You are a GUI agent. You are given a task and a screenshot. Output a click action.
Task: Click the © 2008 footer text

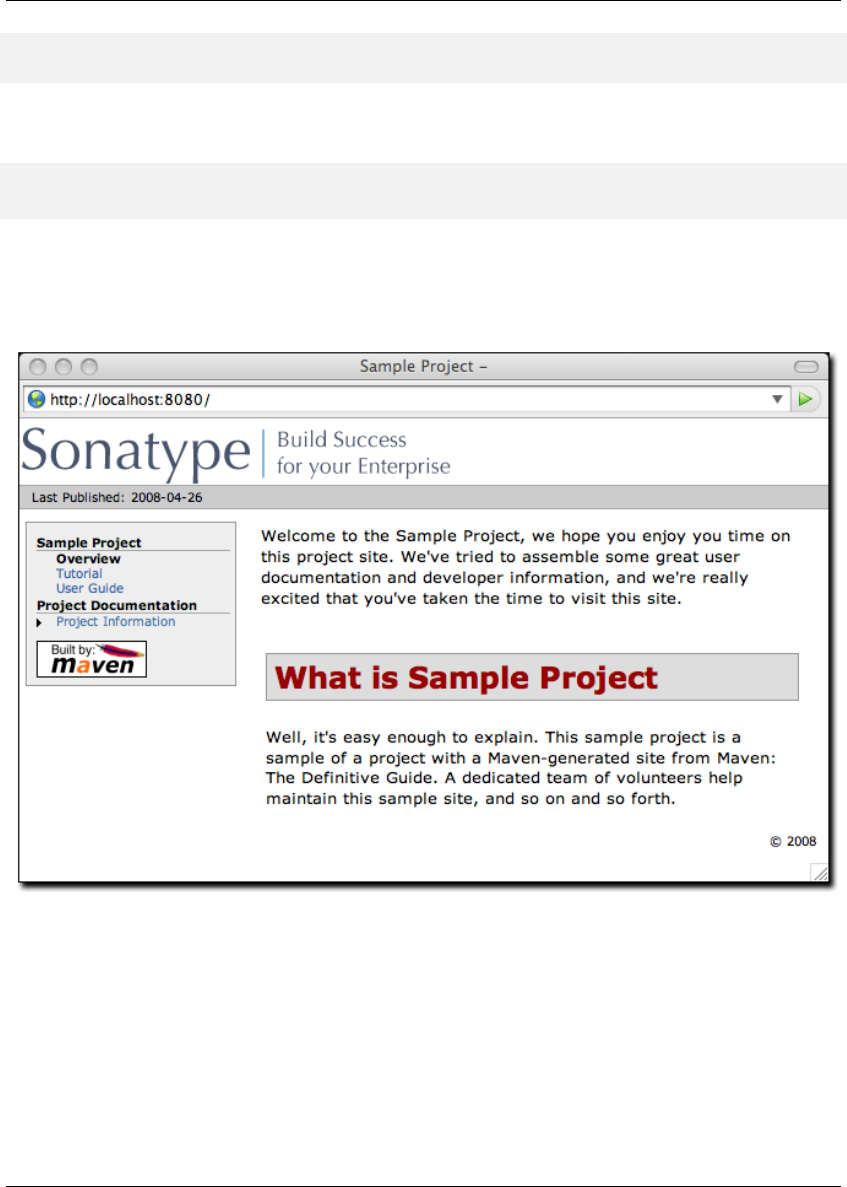click(x=793, y=841)
